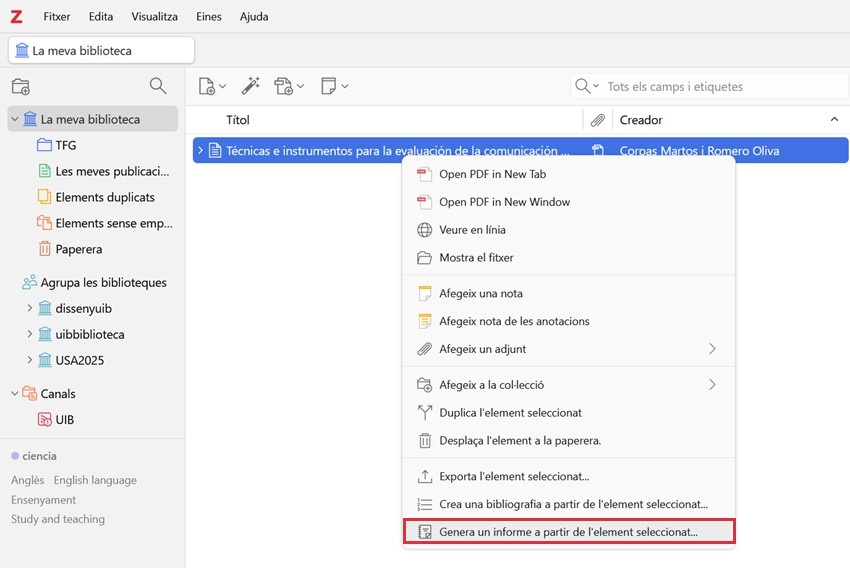Image resolution: width=850 pixels, height=568 pixels.
Task: Select the La meva biblioteca tab
Action: tap(101, 50)
